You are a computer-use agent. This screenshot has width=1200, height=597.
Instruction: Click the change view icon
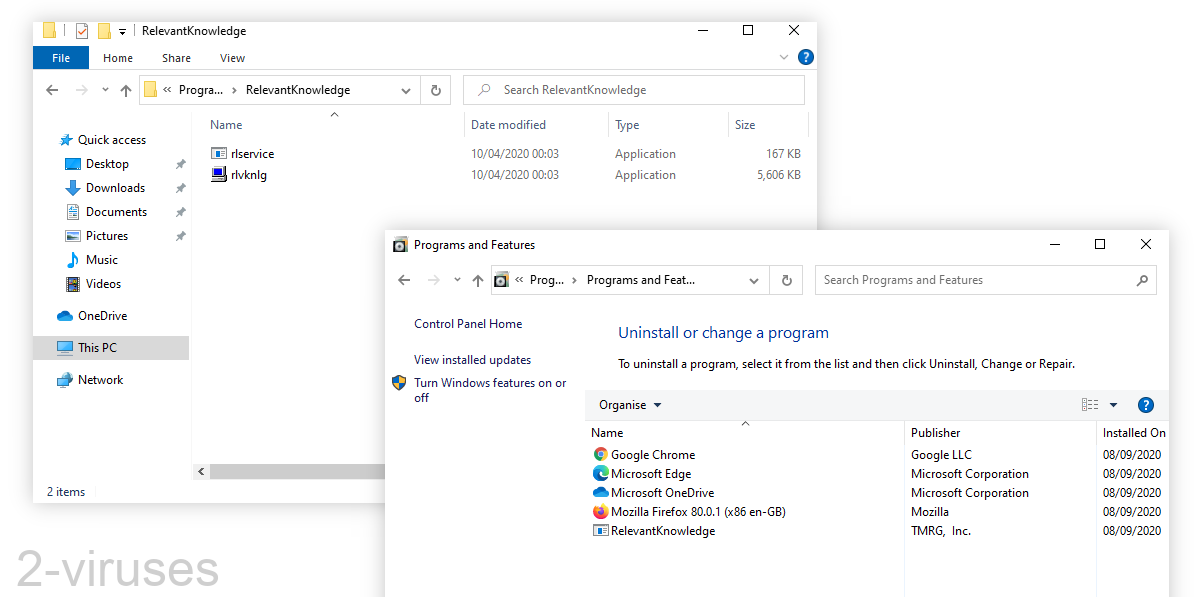(x=1090, y=405)
